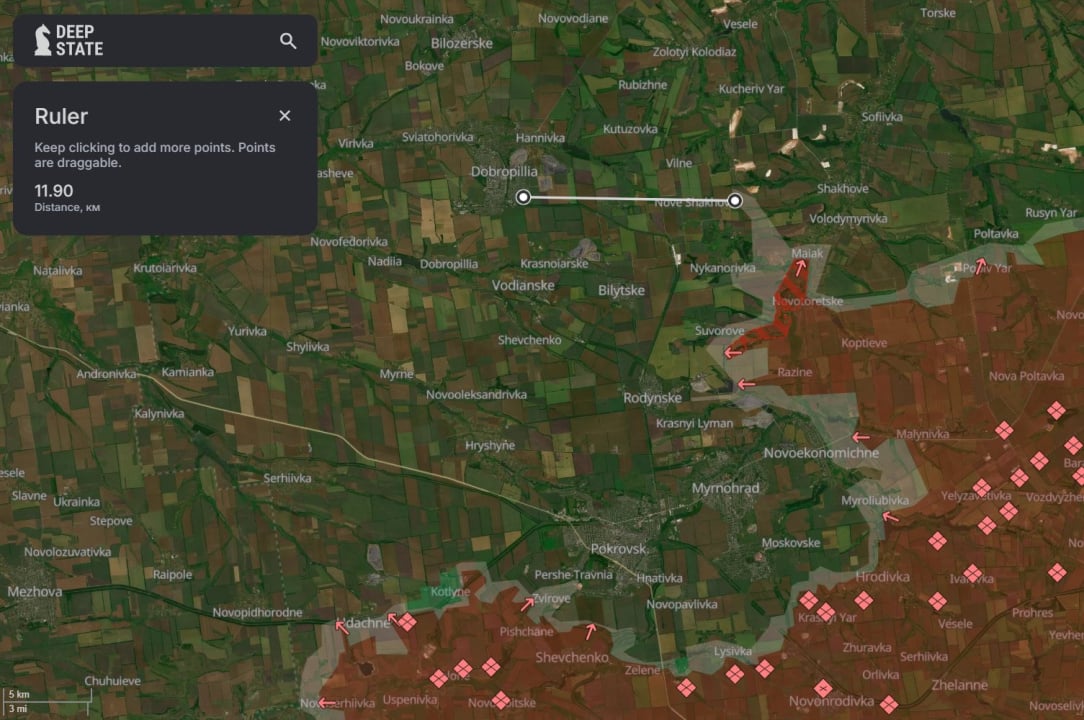Image resolution: width=1084 pixels, height=720 pixels.
Task: Click the Kucheriv Yar label
Action: point(751,89)
